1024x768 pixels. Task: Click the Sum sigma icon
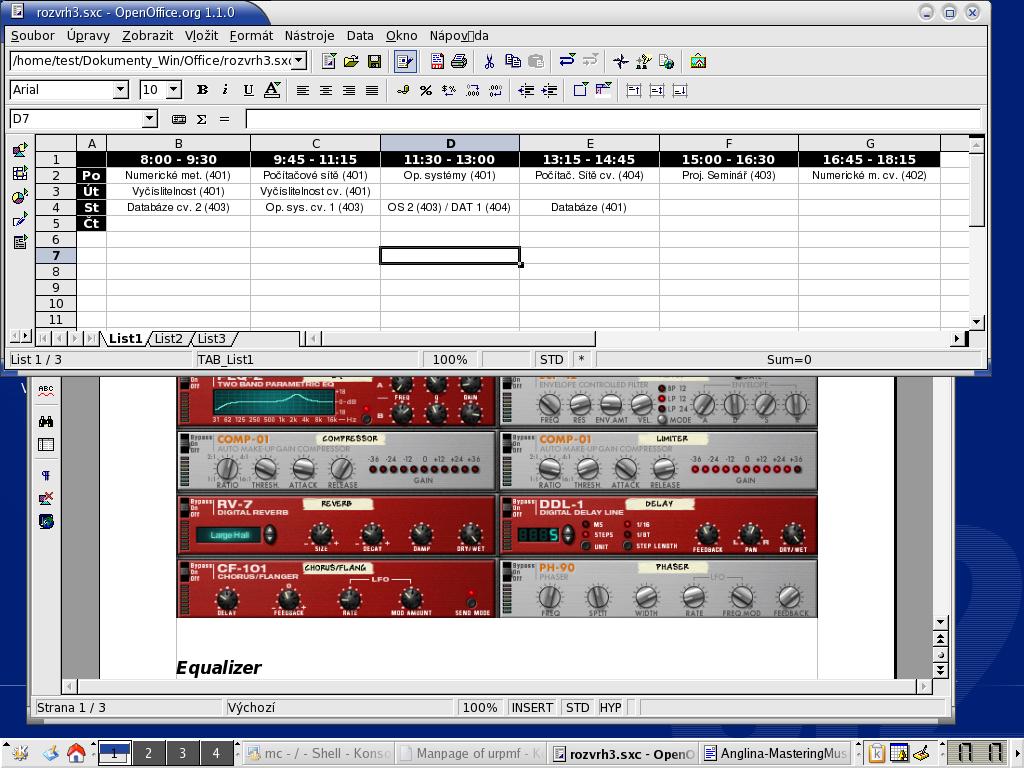pyautogui.click(x=201, y=119)
